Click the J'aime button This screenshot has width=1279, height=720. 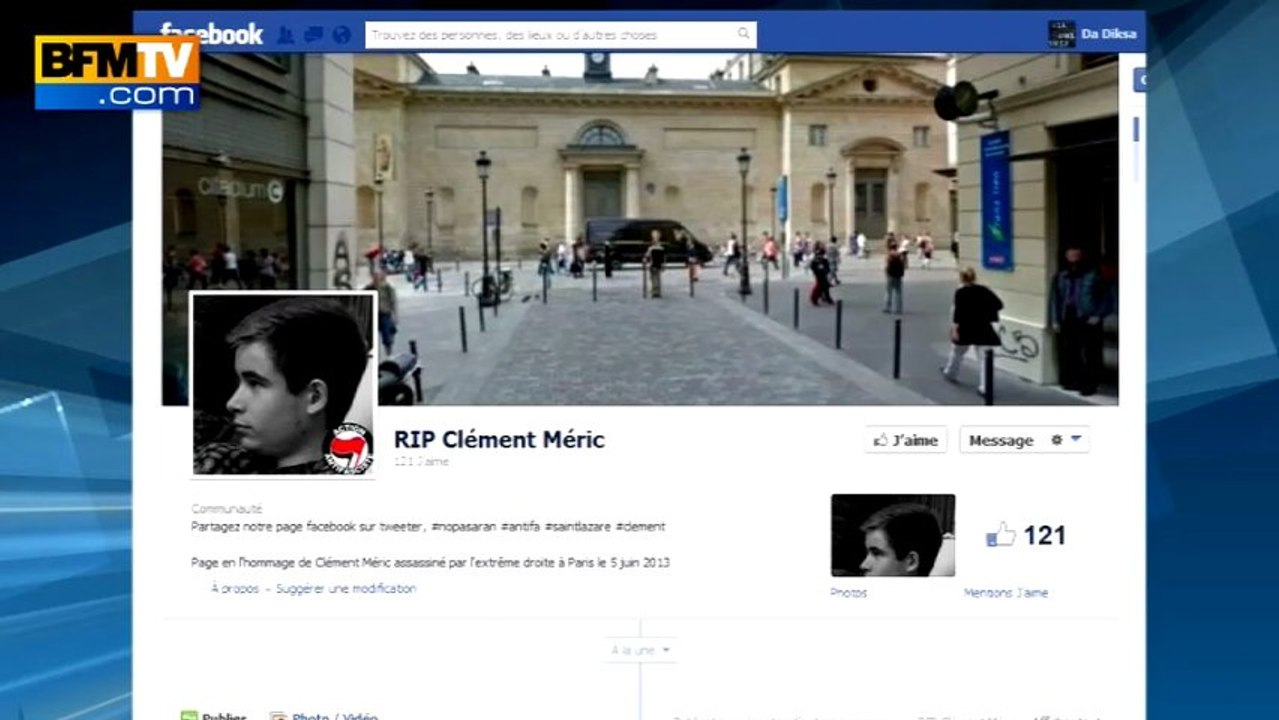pyautogui.click(x=906, y=440)
